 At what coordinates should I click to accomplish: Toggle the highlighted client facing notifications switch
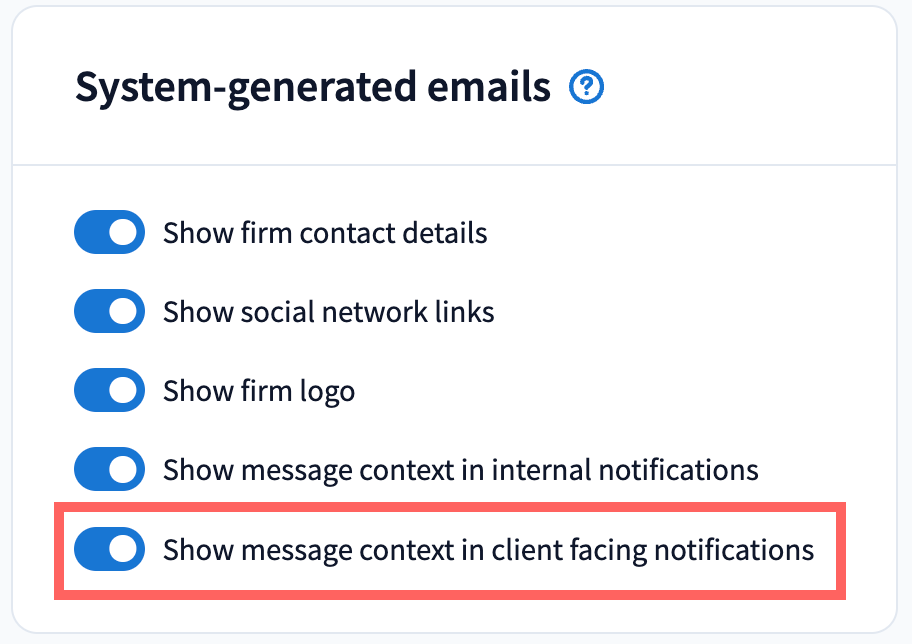point(109,549)
